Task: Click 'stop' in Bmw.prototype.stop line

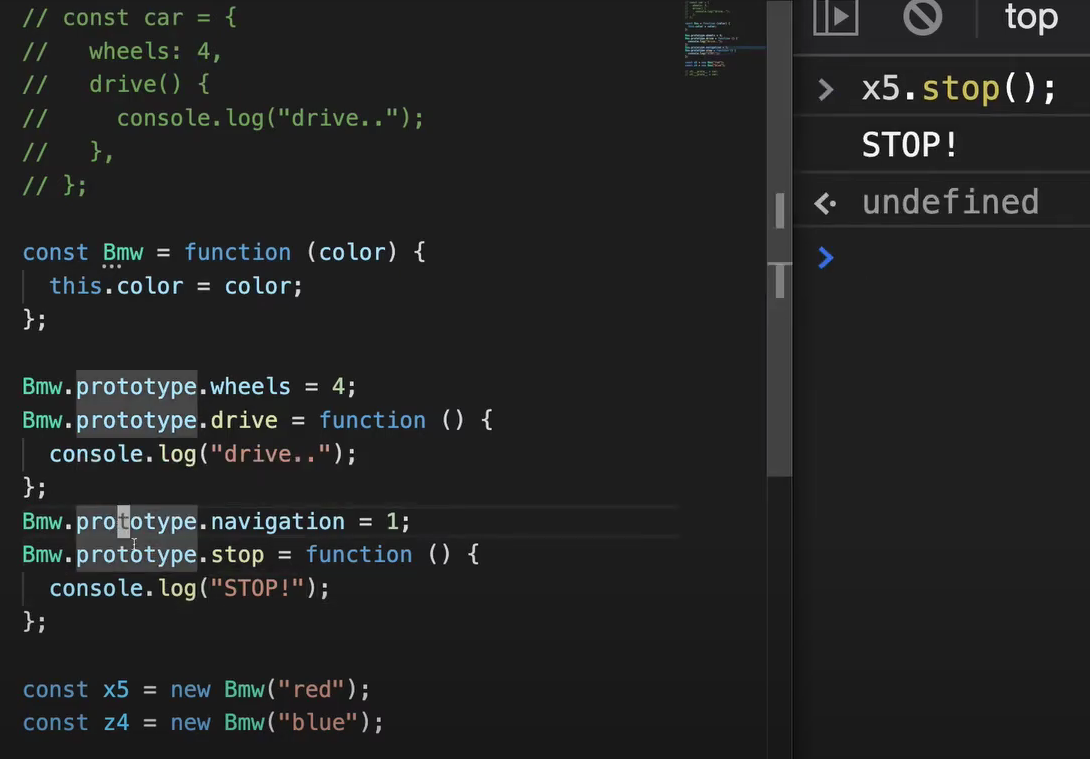Action: point(237,555)
